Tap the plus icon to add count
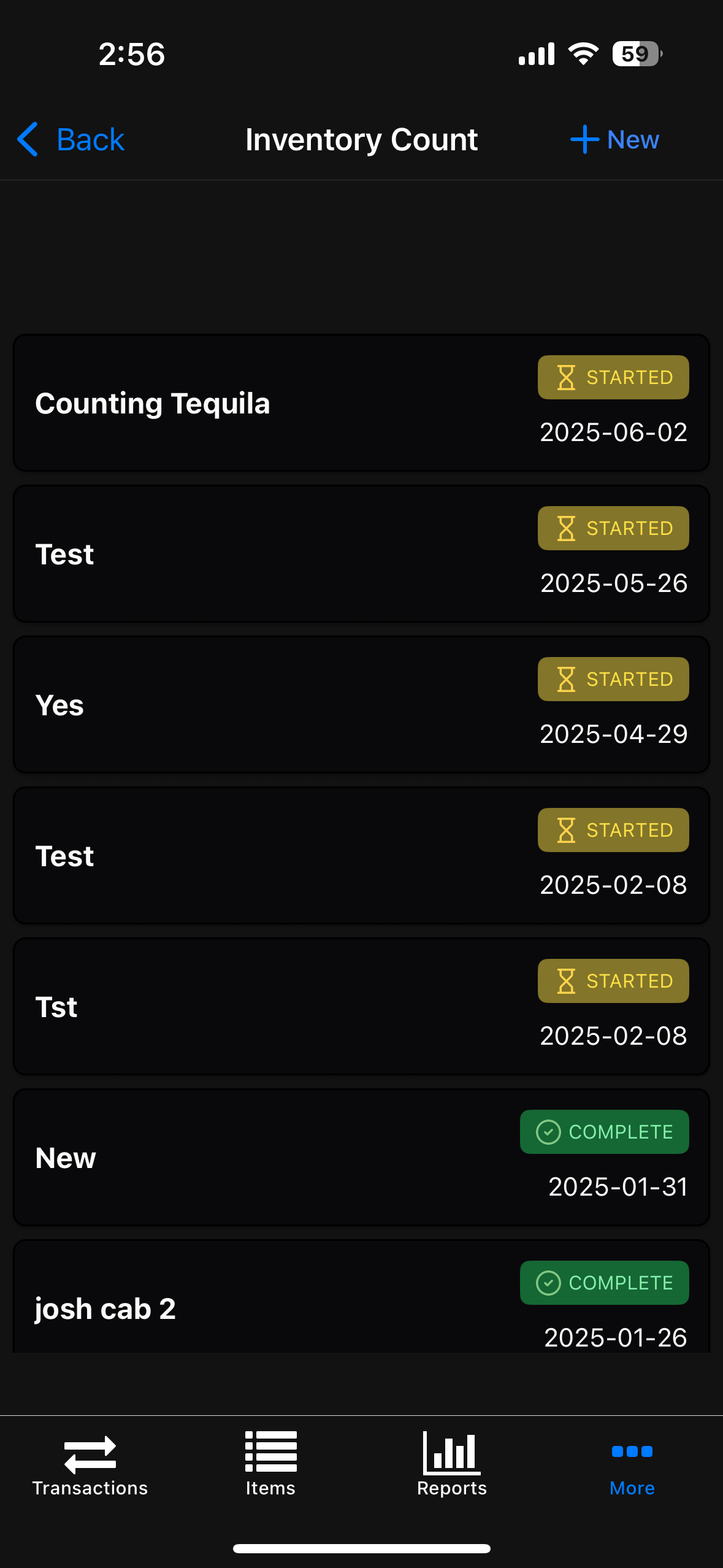This screenshot has width=723, height=1568. click(584, 139)
